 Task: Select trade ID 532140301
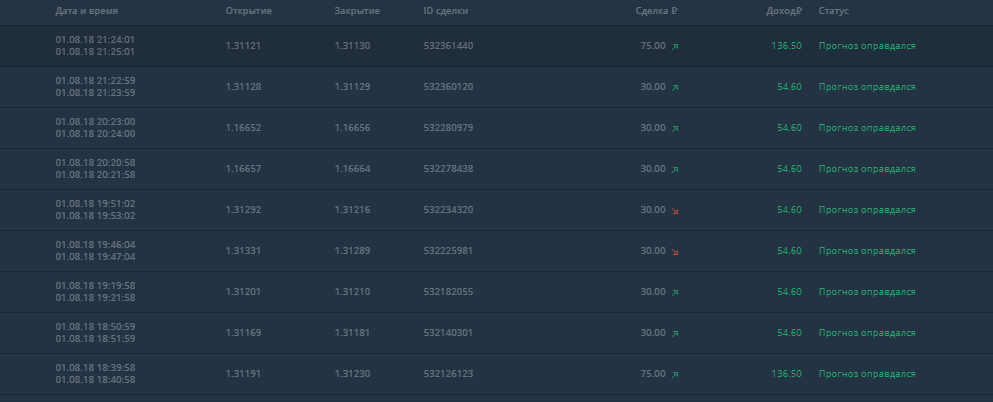pos(448,332)
